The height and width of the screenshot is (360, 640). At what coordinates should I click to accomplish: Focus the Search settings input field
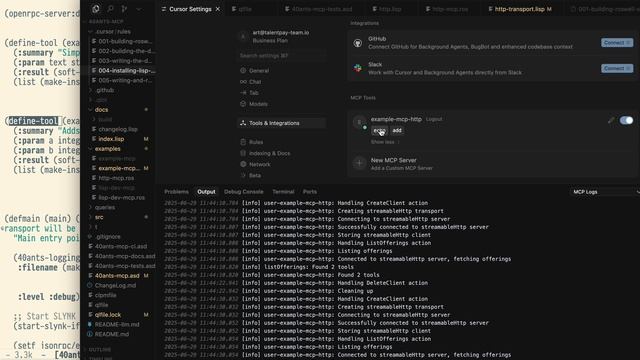pyautogui.click(x=282, y=56)
